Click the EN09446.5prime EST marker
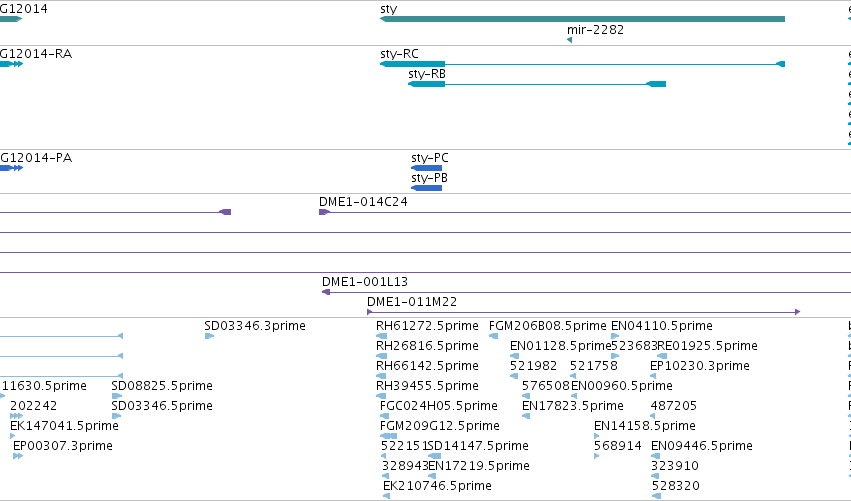This screenshot has width=851, height=501. pyautogui.click(x=656, y=456)
